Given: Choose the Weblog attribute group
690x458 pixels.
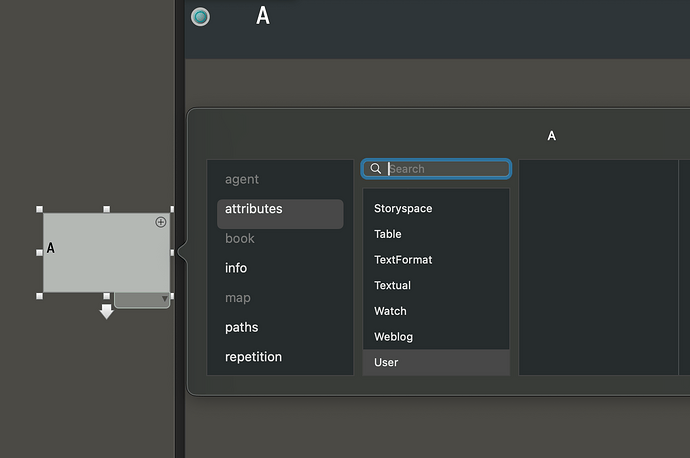Looking at the screenshot, I should point(393,337).
